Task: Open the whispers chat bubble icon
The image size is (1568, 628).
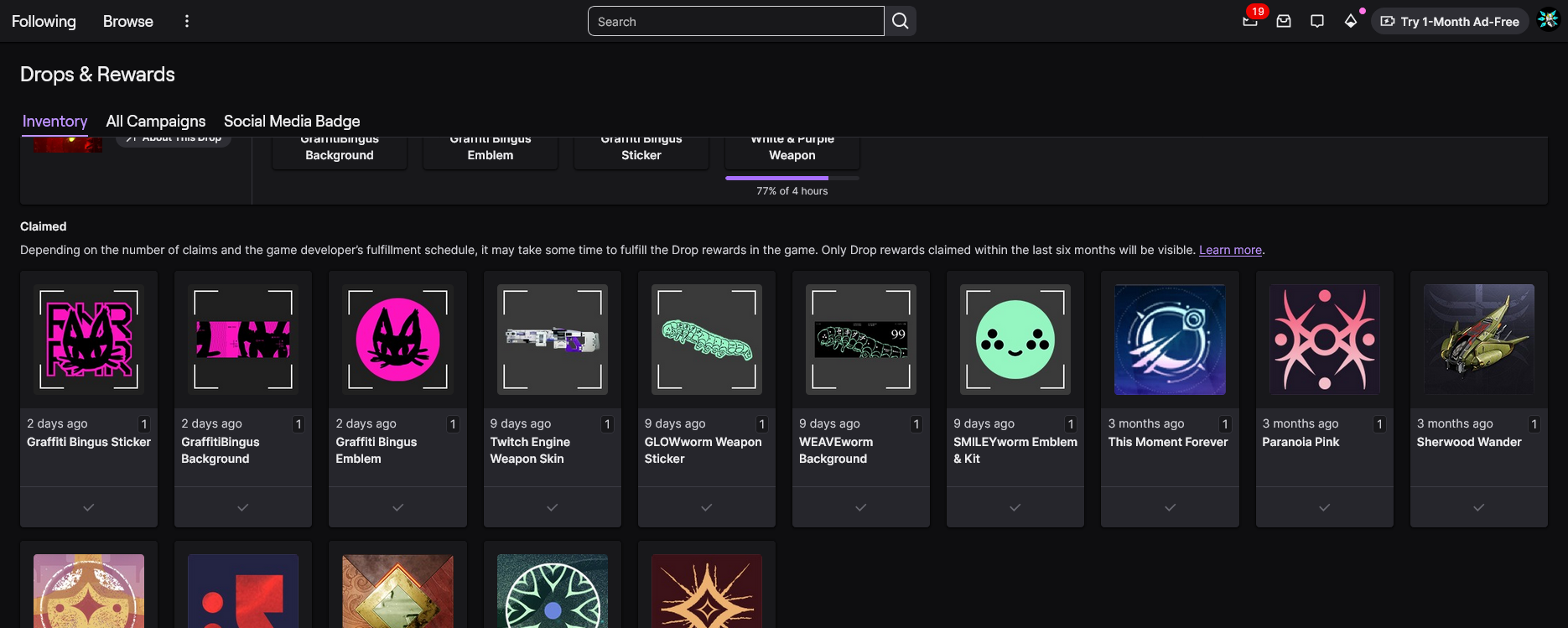Action: (1317, 21)
